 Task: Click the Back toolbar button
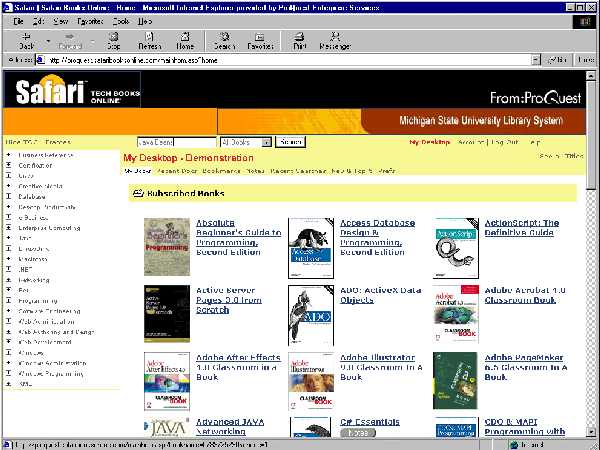click(26, 41)
